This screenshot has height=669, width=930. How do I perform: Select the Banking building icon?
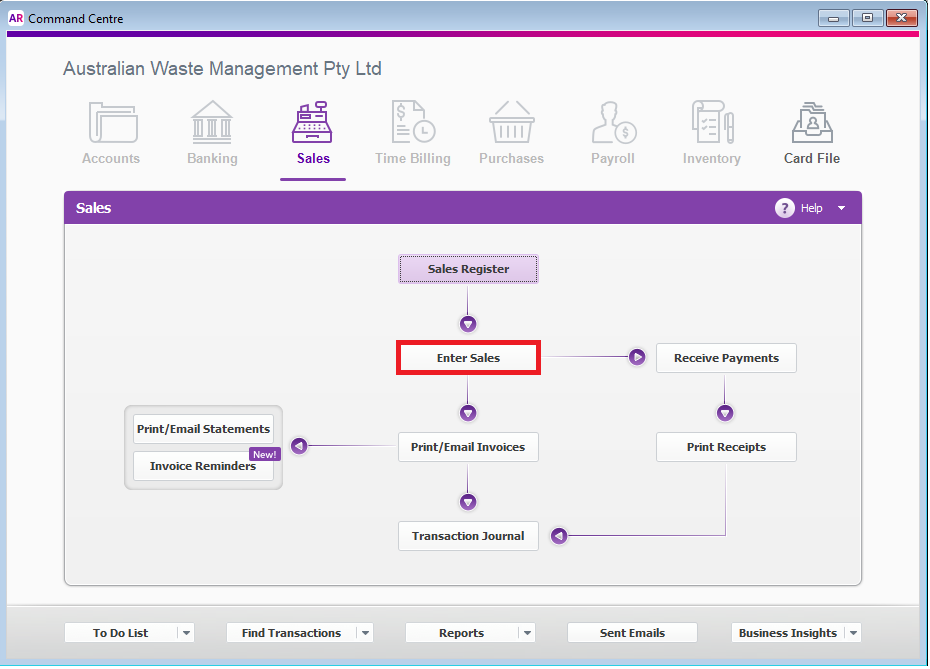[212, 123]
